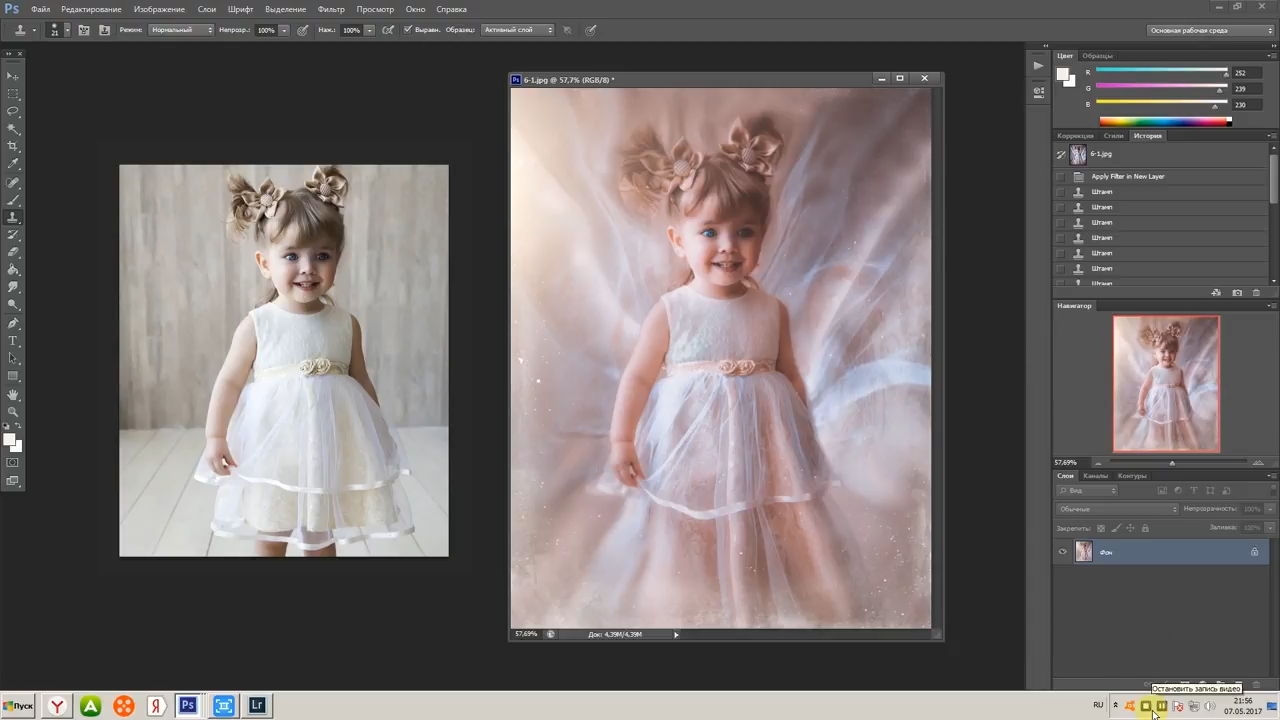The height and width of the screenshot is (720, 1280).
Task: Toggle the Aligned checkbox in options bar
Action: click(408, 30)
